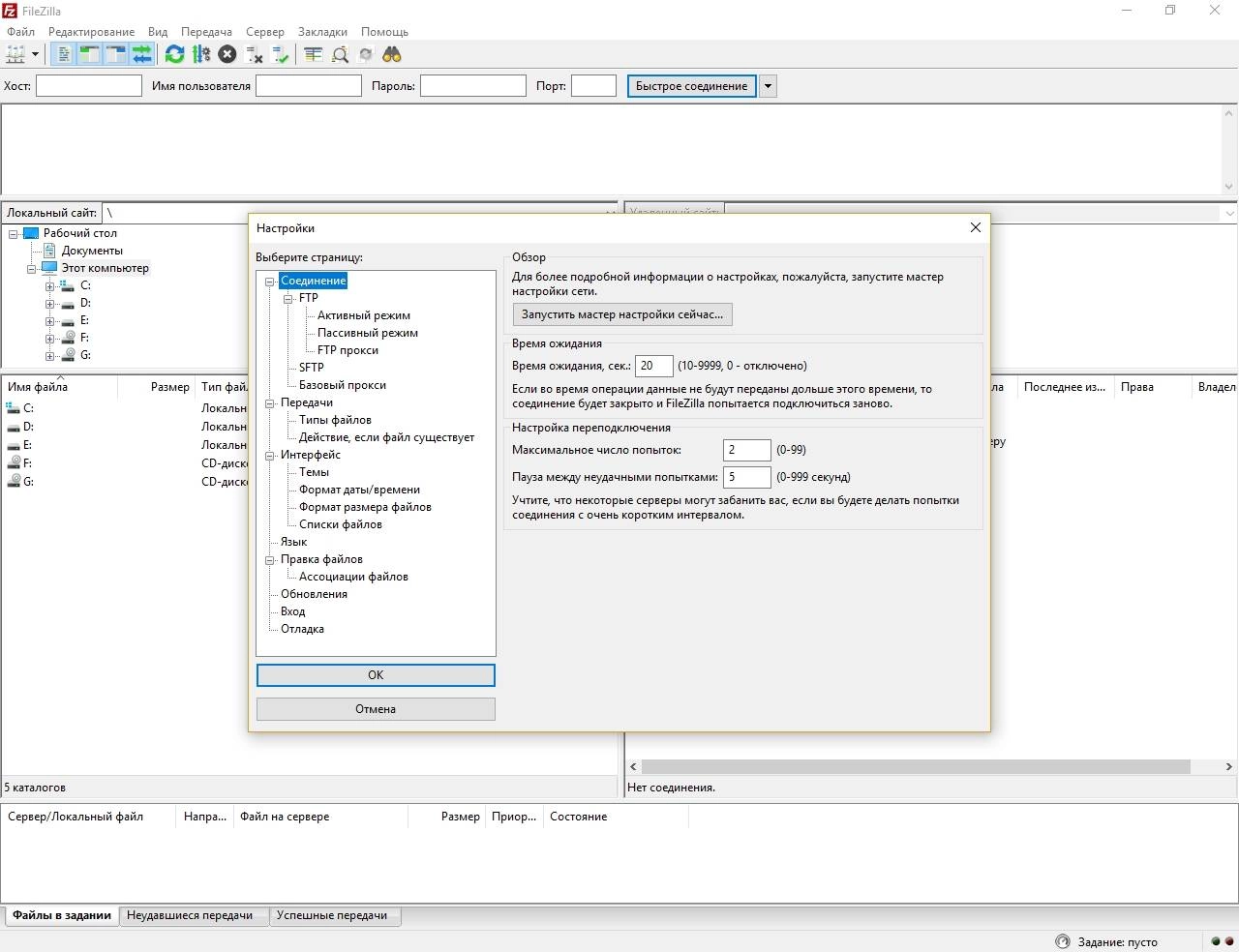Screen dimensions: 1239x952
Task: Click the FileZilla logo in title bar
Action: point(10,11)
